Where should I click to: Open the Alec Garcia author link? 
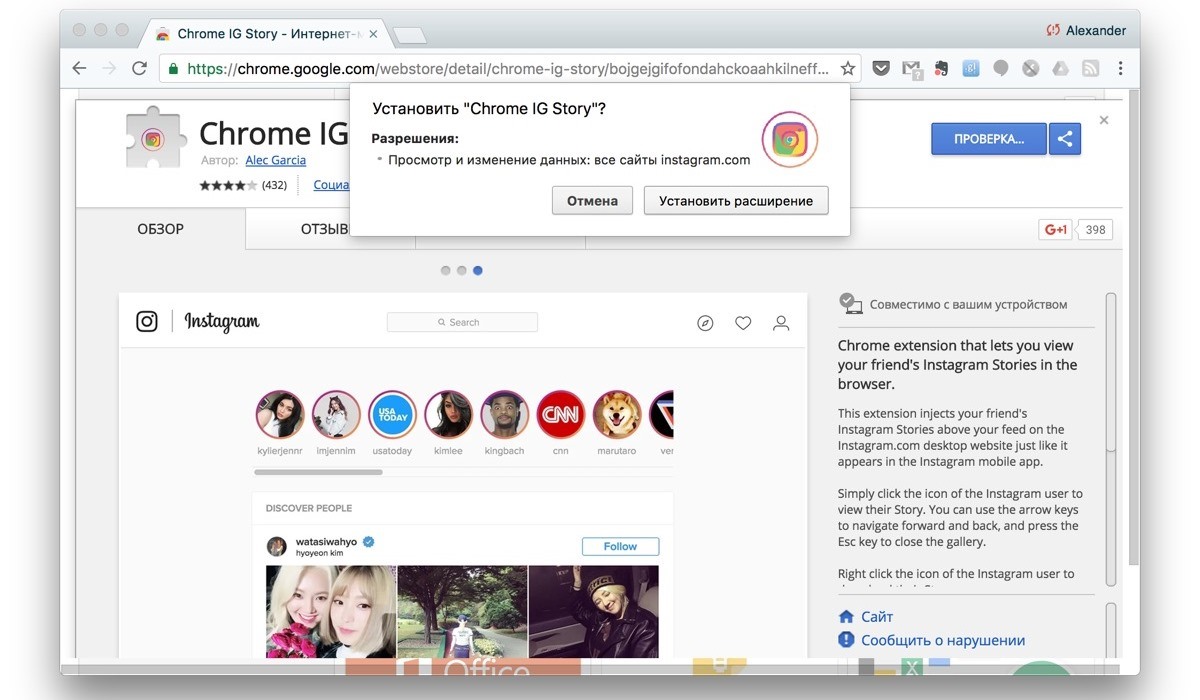(x=275, y=160)
